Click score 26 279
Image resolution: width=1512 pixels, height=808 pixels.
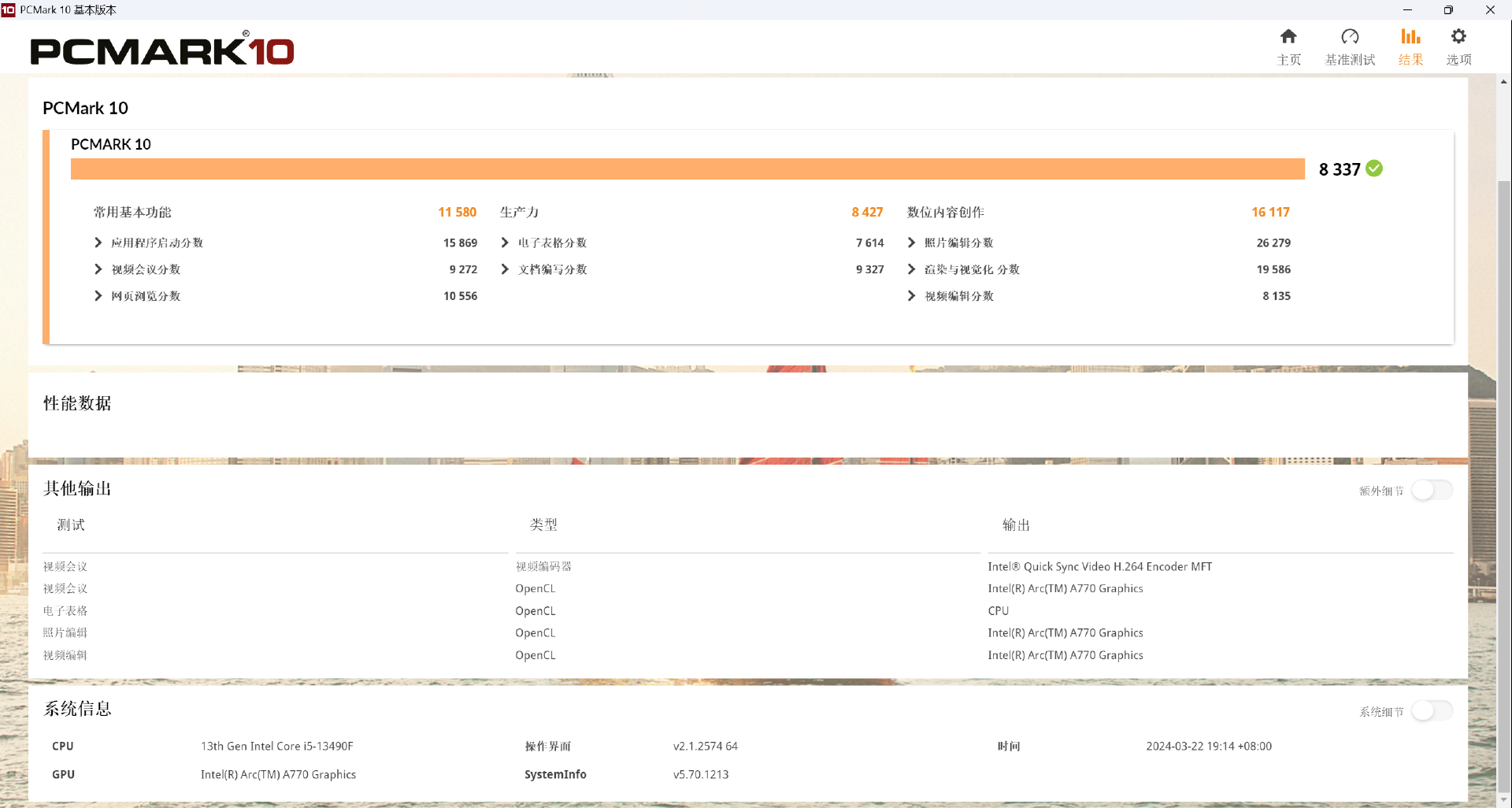pos(1273,243)
